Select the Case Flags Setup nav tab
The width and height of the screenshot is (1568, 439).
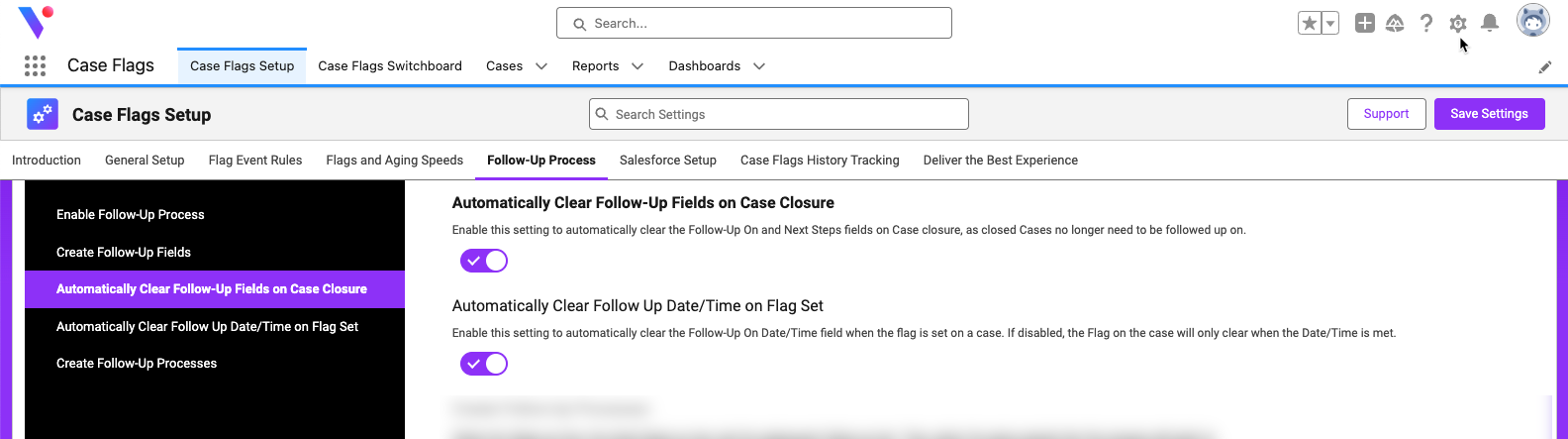243,66
